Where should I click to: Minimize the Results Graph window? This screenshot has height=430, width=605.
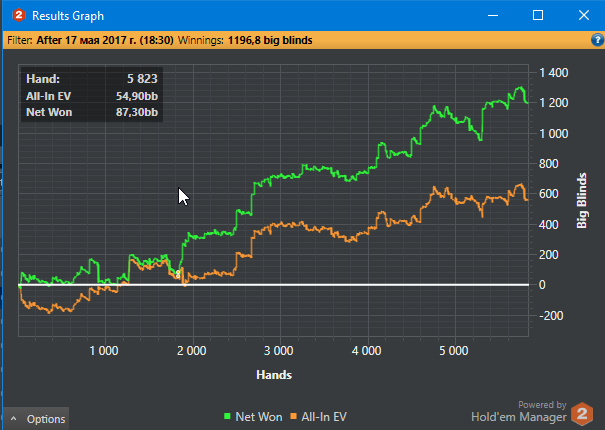click(493, 15)
